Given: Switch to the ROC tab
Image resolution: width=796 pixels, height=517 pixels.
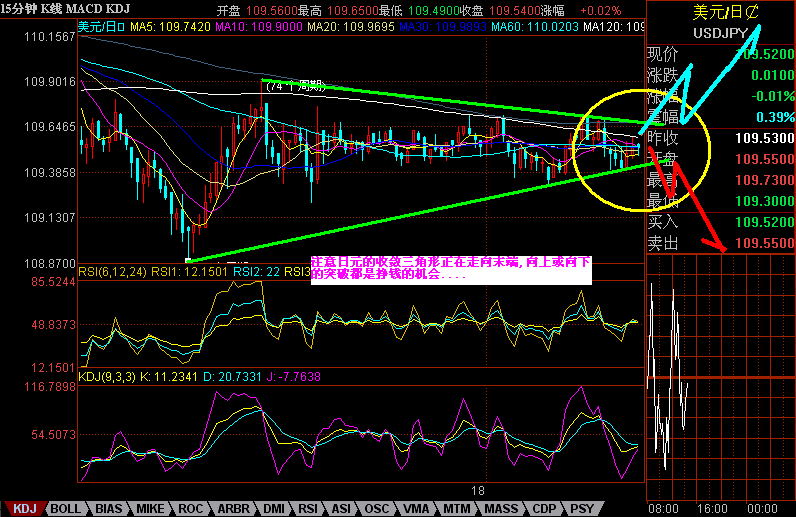Looking at the screenshot, I should [191, 508].
